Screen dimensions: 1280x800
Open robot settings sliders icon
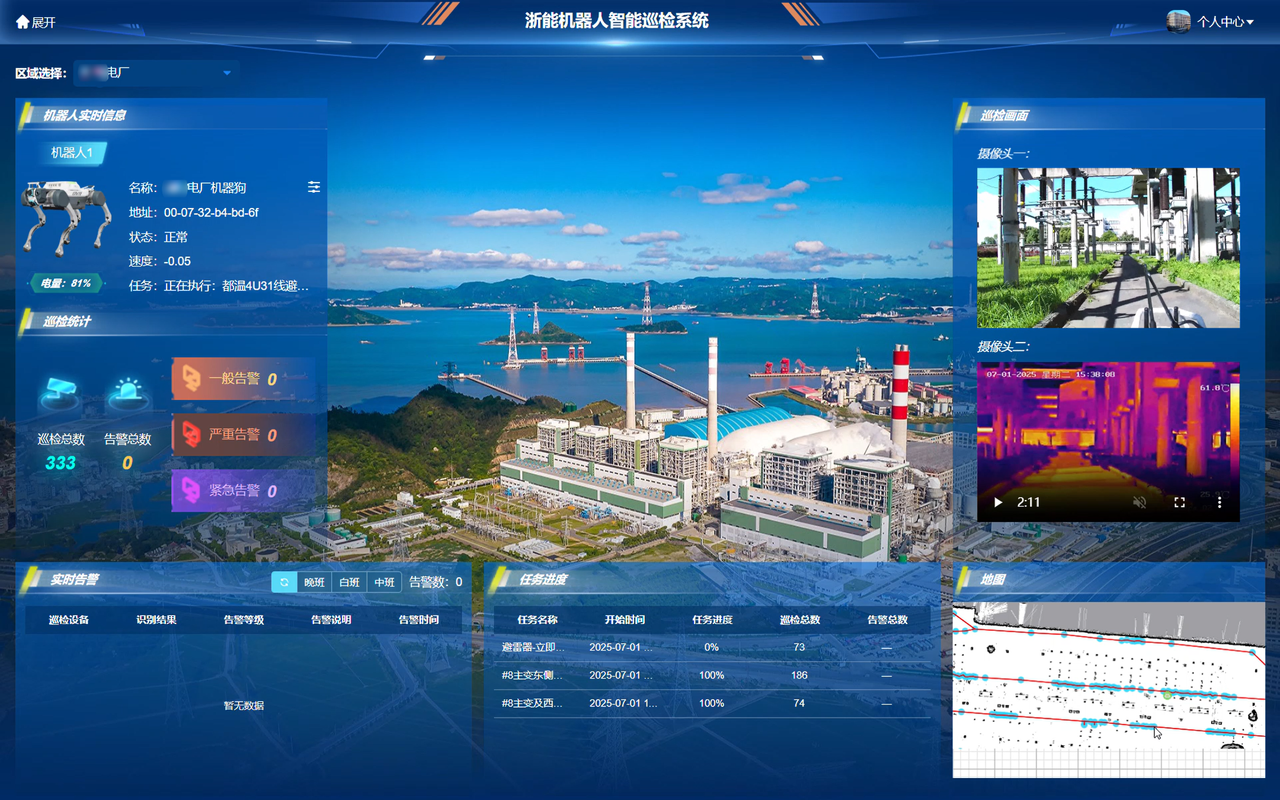[314, 187]
